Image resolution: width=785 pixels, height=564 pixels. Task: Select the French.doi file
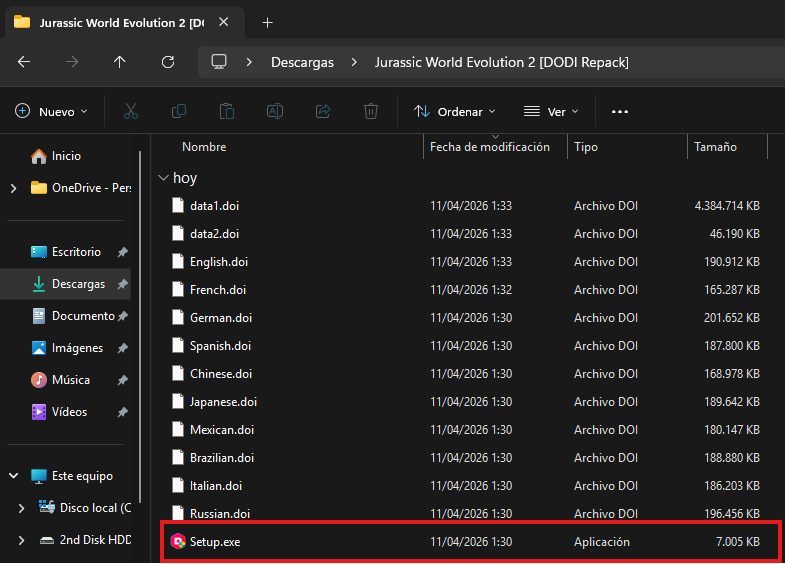[218, 290]
